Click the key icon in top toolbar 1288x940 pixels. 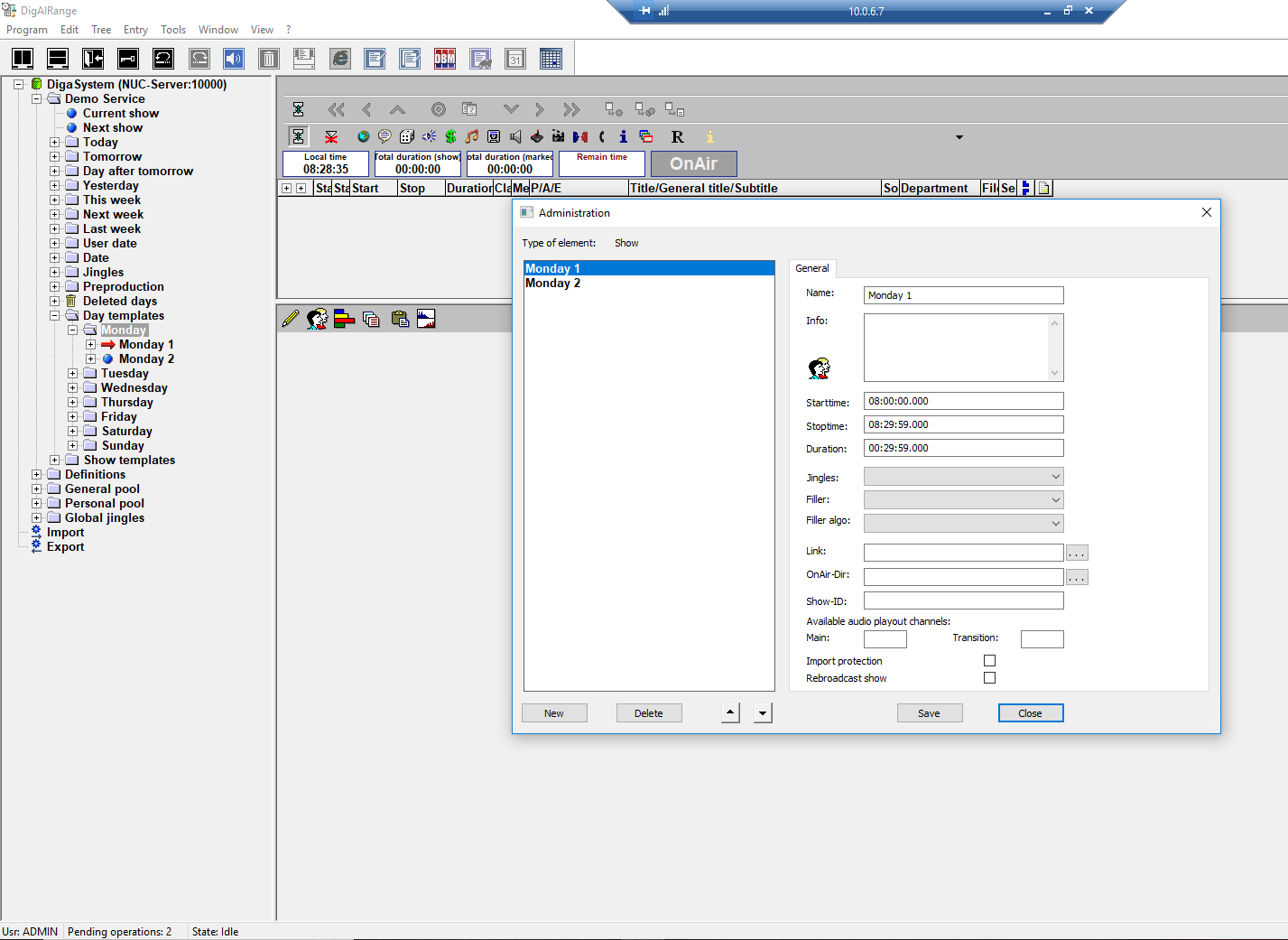128,59
